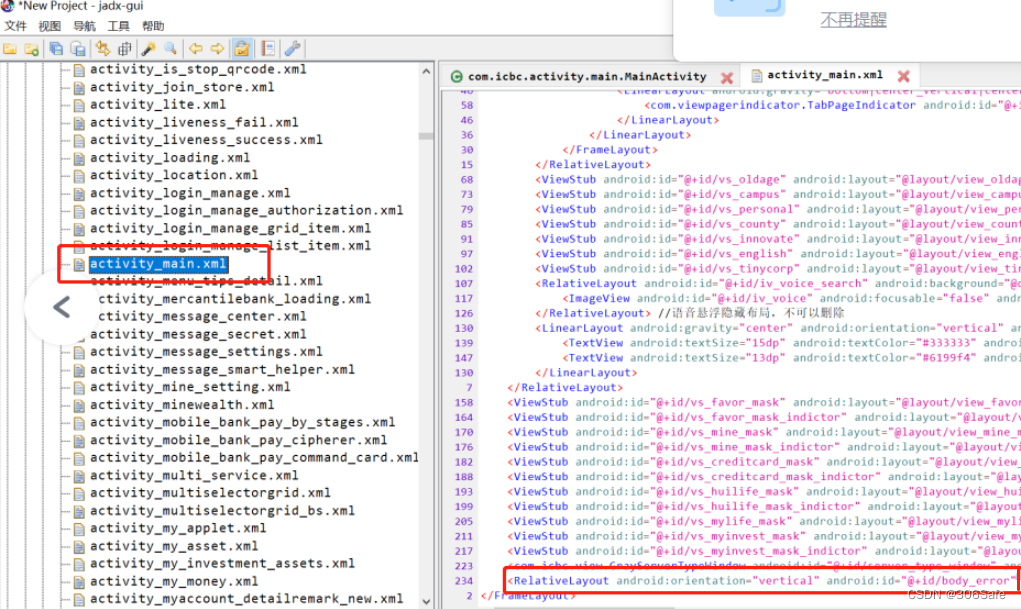Toggle the flatten packages toolbar icon
The width and height of the screenshot is (1021, 609).
tap(124, 49)
